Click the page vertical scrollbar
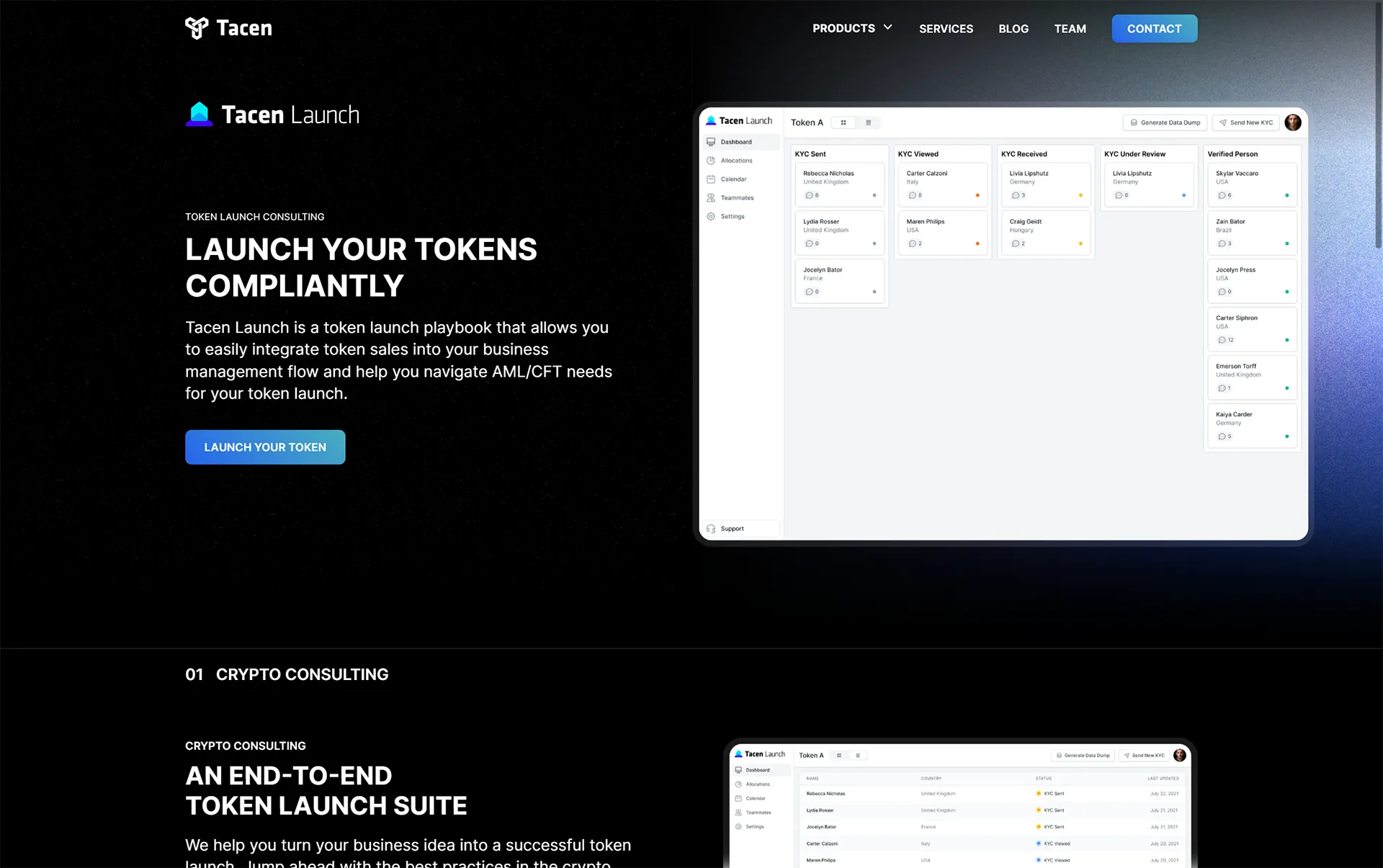1383x868 pixels. (x=1378, y=126)
